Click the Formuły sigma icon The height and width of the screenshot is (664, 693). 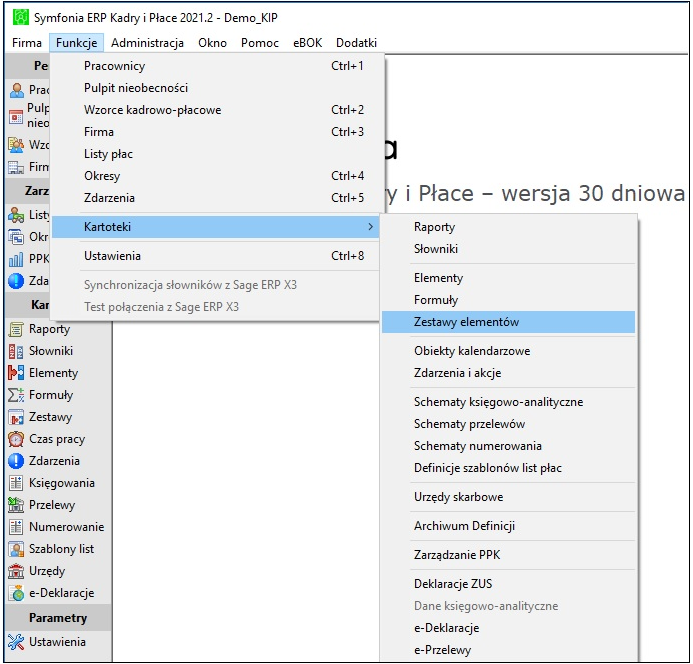tap(16, 395)
